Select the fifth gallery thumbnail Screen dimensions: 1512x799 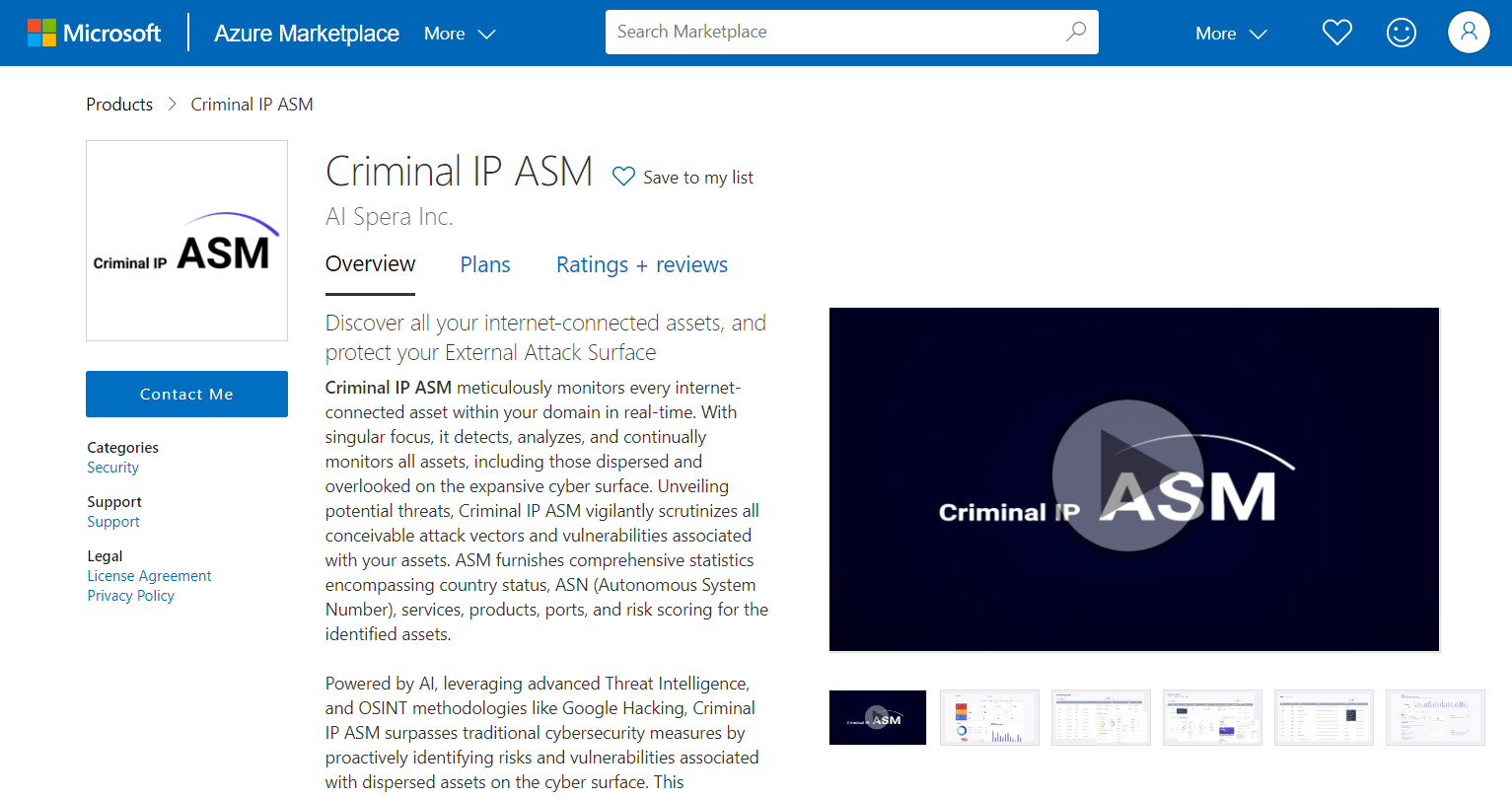pyautogui.click(x=1324, y=717)
